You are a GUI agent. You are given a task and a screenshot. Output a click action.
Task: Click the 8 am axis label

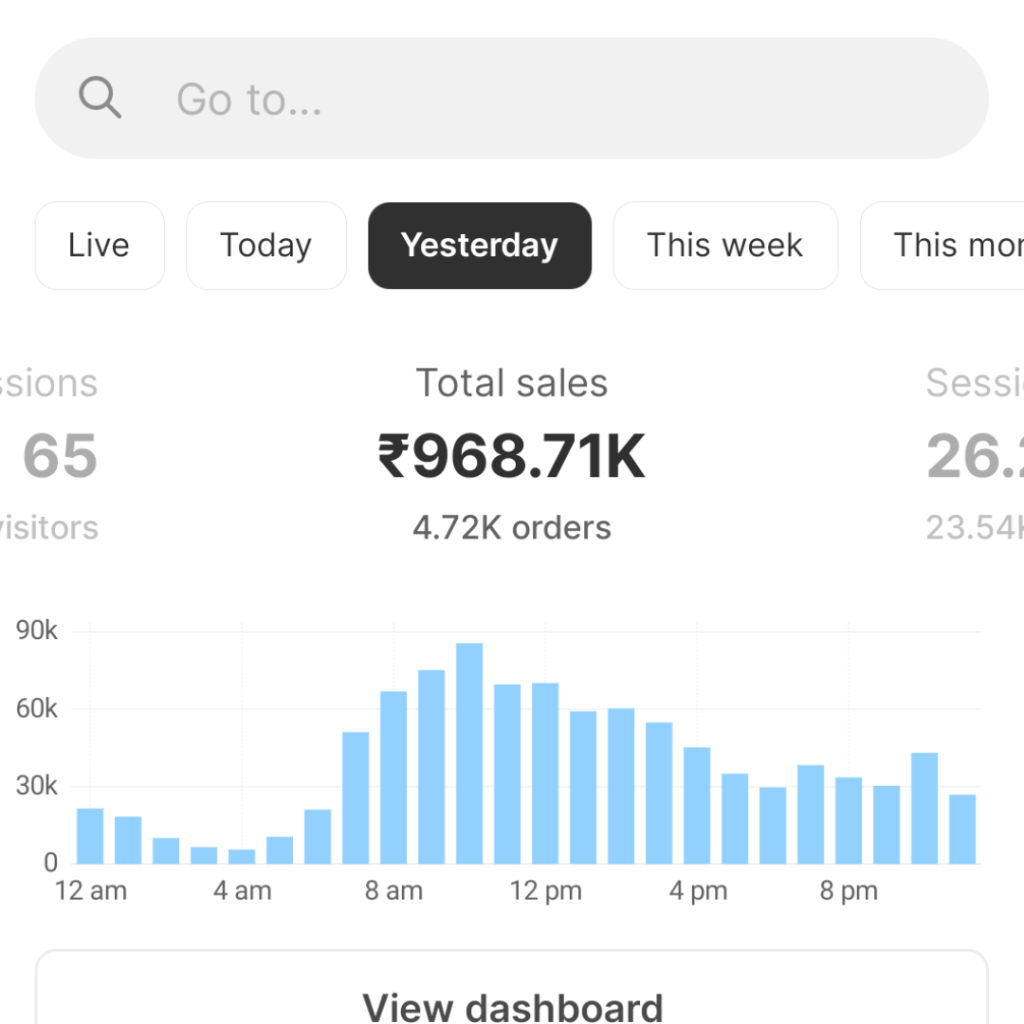[393, 891]
